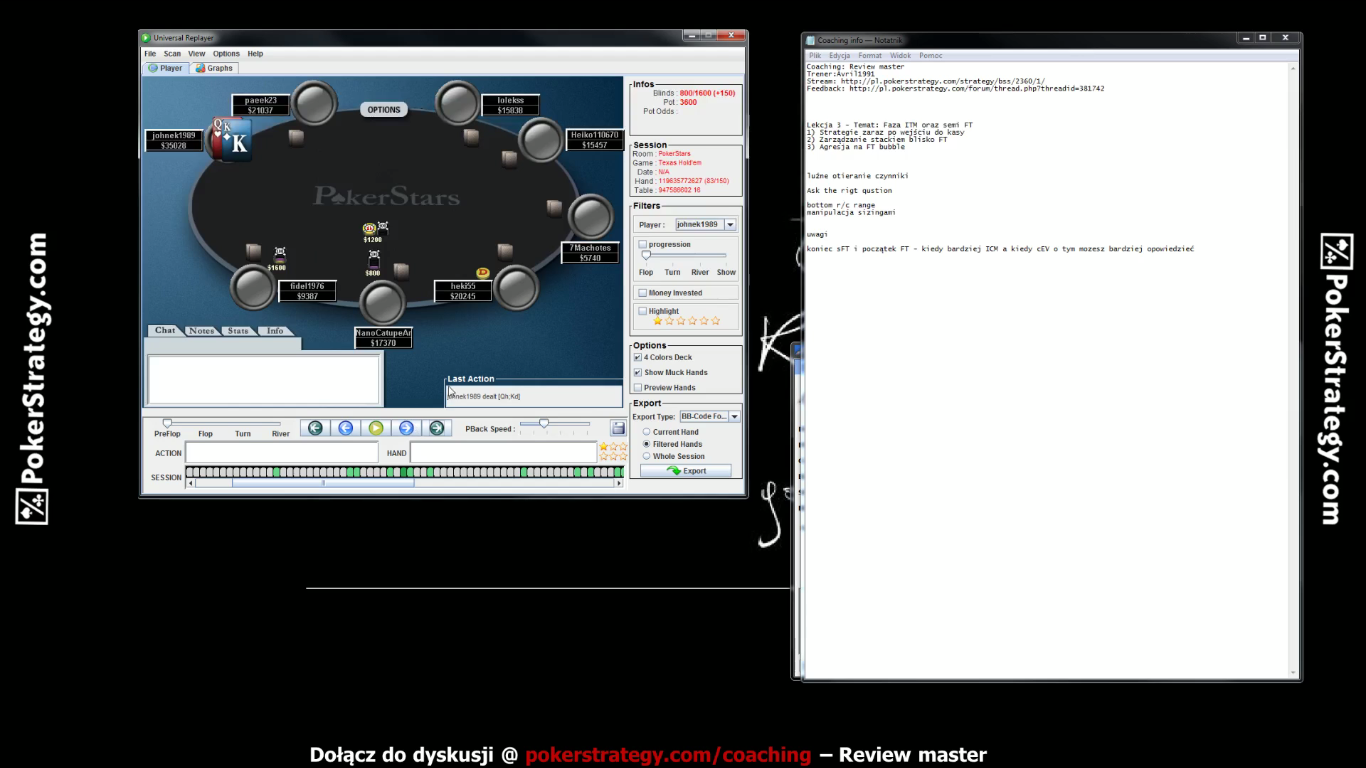Open the Pomoc menu in Notatnik
The width and height of the screenshot is (1366, 768).
(931, 56)
